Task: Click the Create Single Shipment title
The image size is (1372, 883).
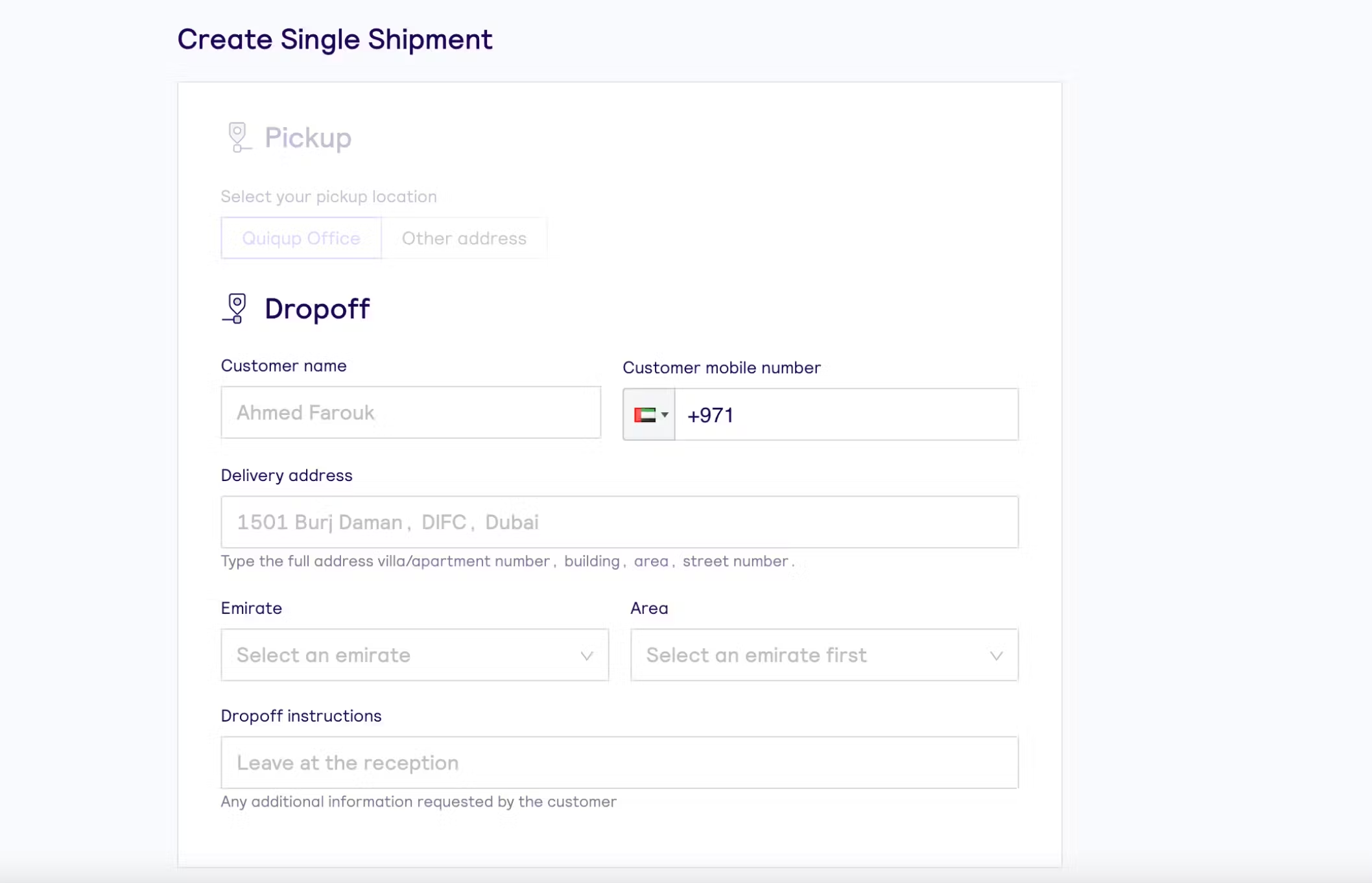Action: click(x=335, y=40)
